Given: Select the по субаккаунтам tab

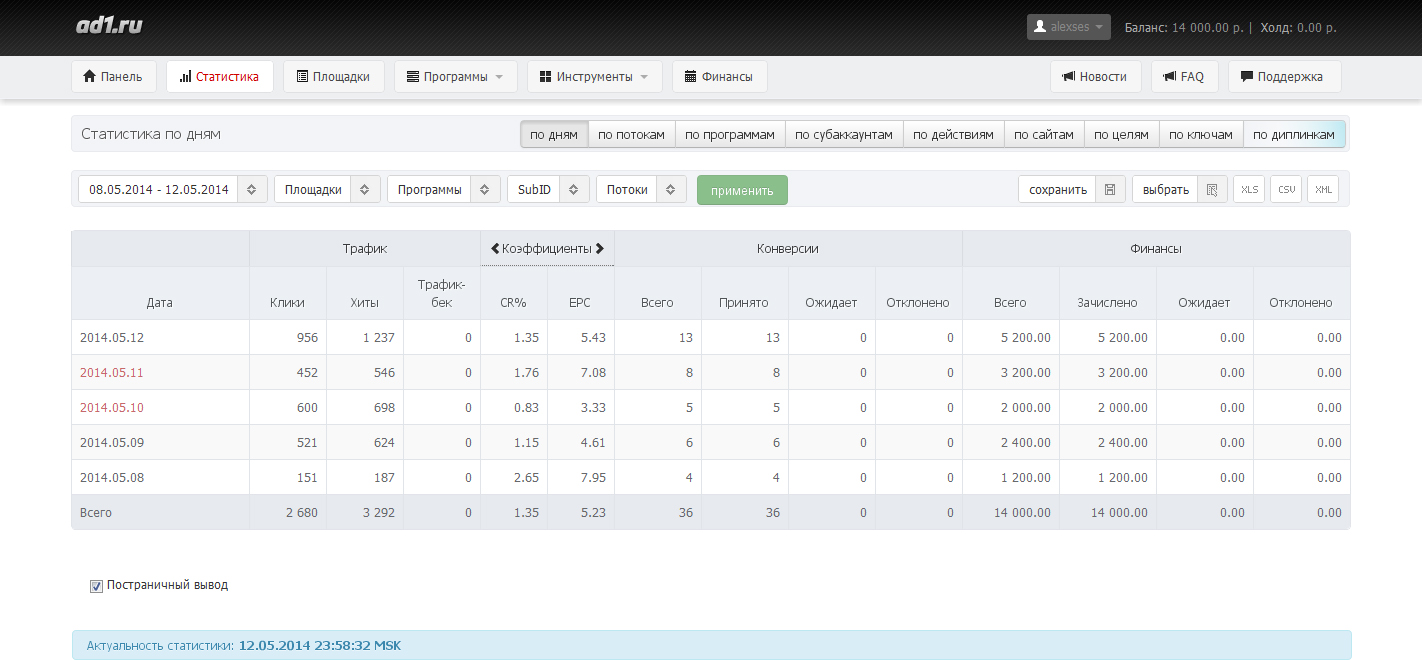Looking at the screenshot, I should (843, 135).
